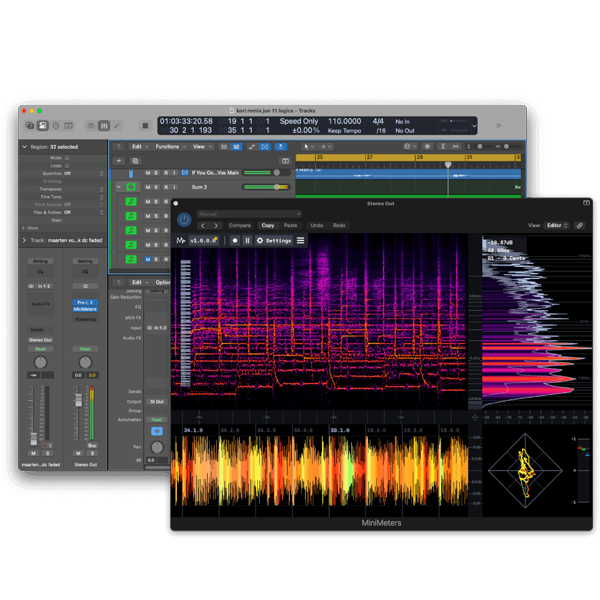Click the horizontal zoom slider in the Tracks area
This screenshot has height=600, width=600.
click(512, 147)
